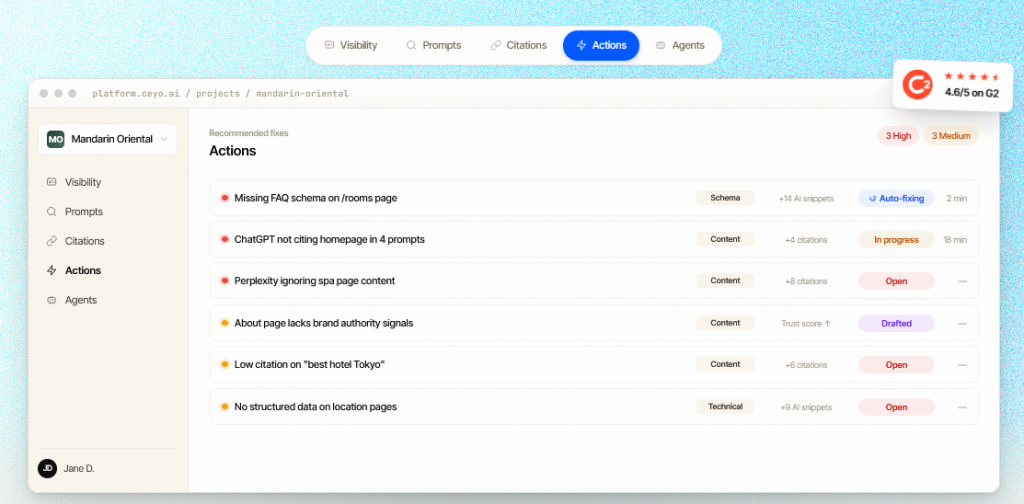
Task: Click the MO project logo badge
Action: (x=56, y=139)
